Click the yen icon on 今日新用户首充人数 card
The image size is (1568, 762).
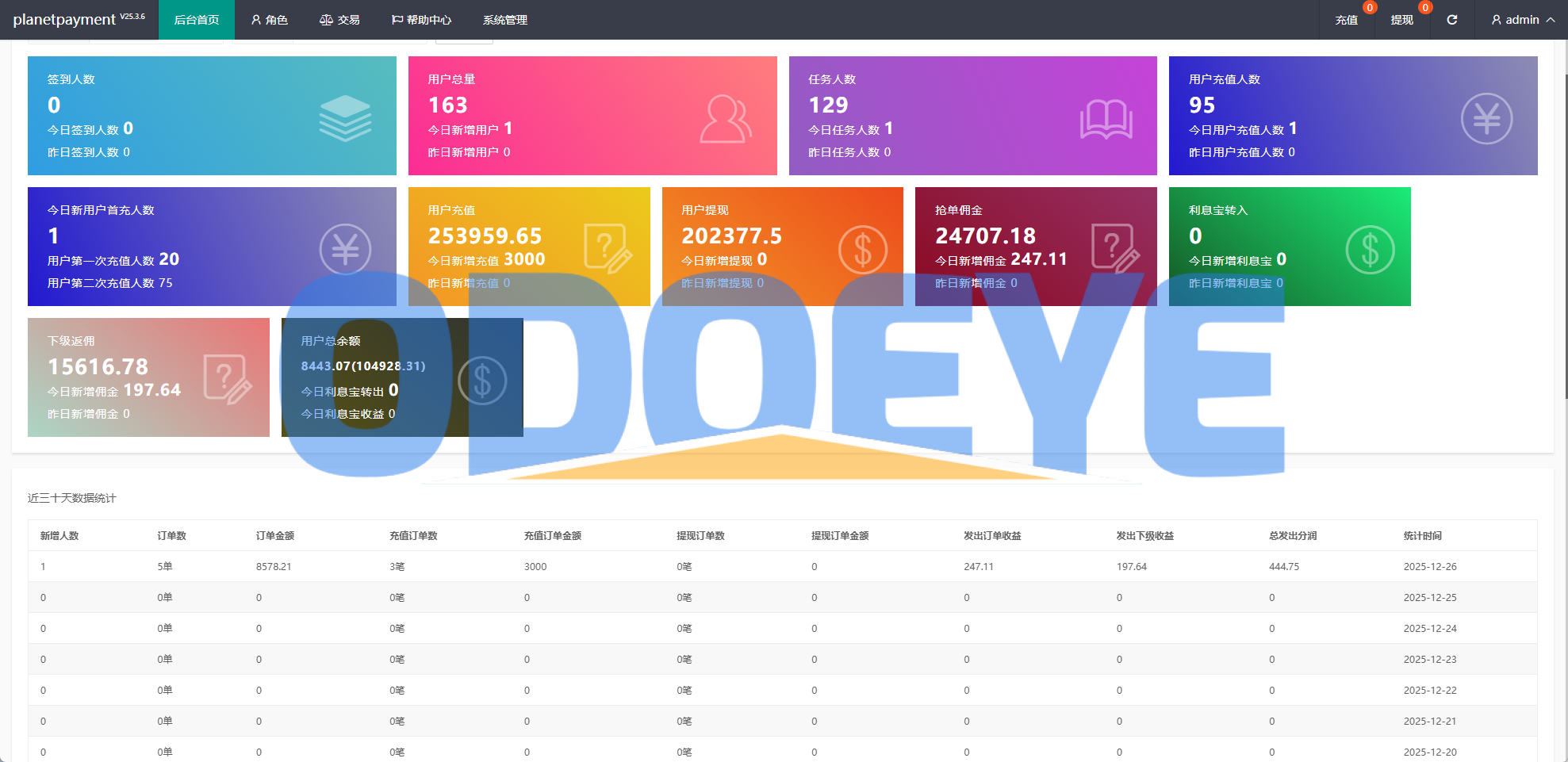(x=345, y=250)
